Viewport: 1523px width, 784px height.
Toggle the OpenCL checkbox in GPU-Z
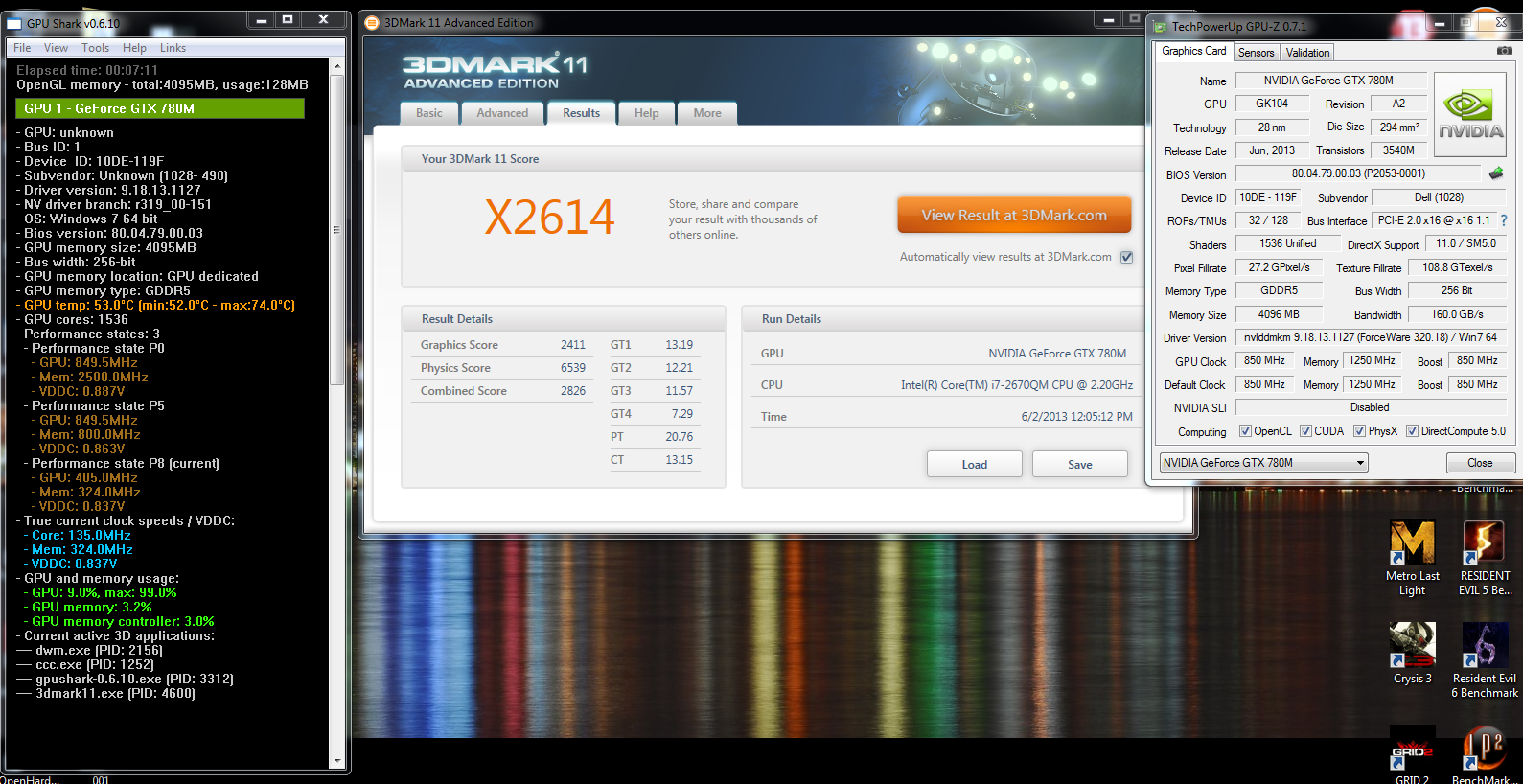tap(1245, 431)
